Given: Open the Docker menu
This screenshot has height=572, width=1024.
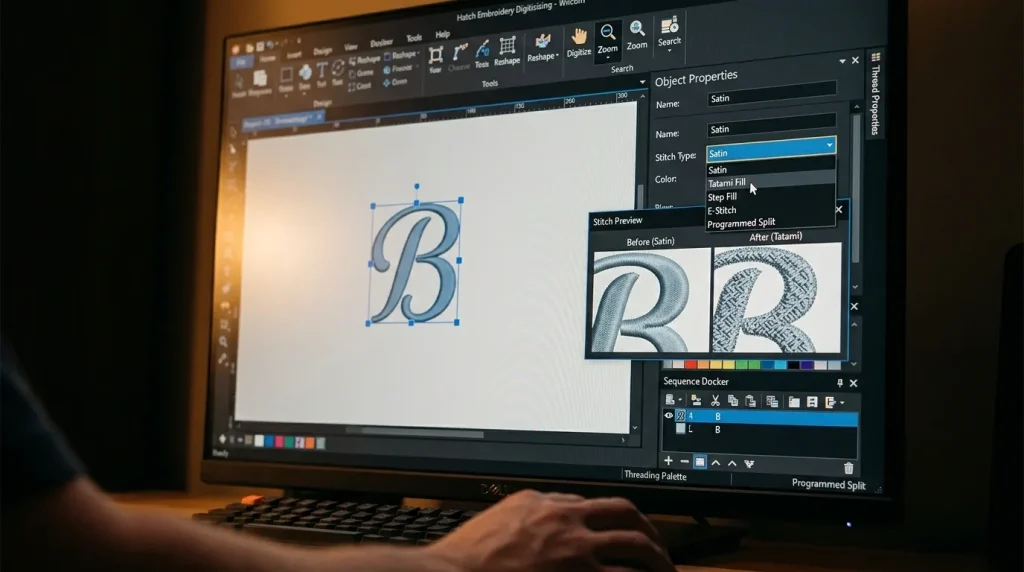Looking at the screenshot, I should click(x=382, y=43).
